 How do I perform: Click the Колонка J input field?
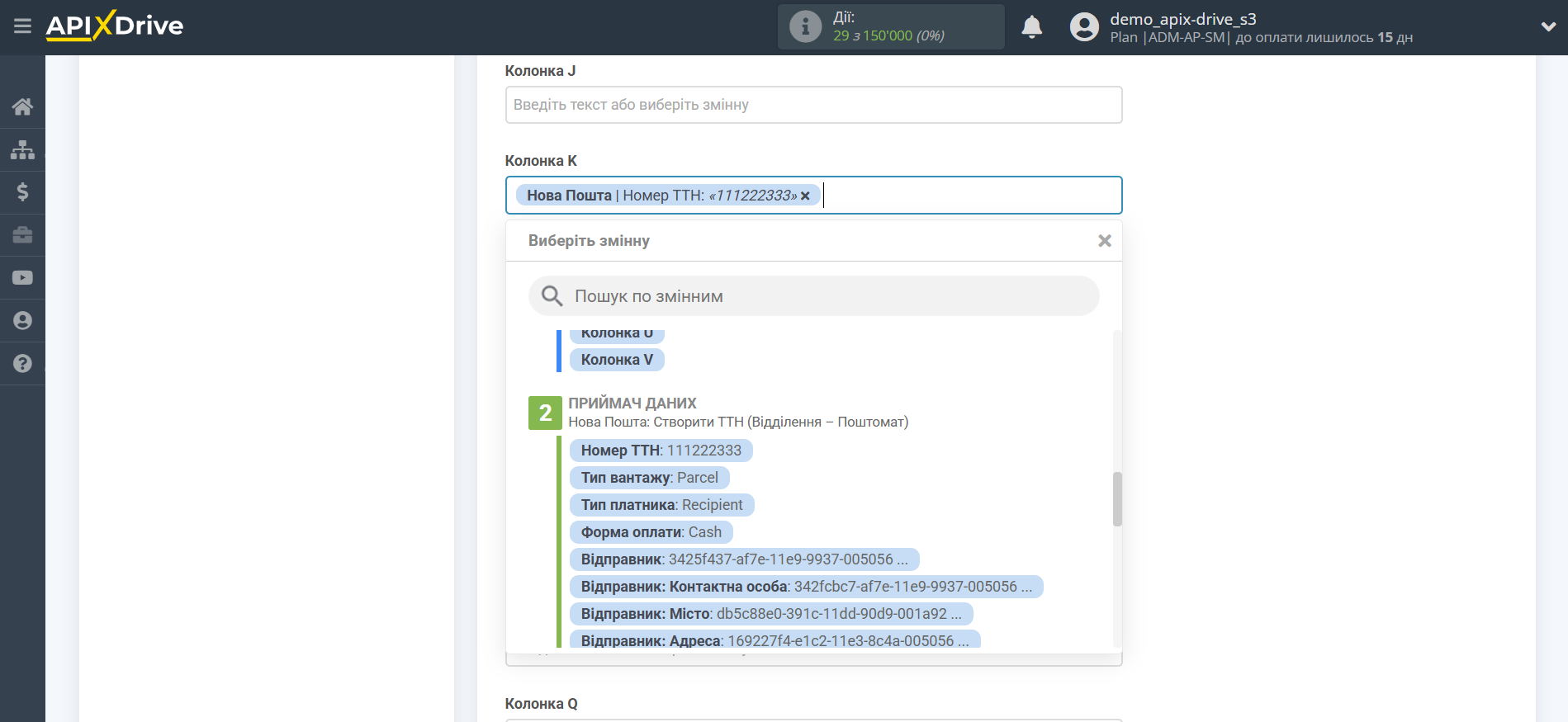point(813,105)
